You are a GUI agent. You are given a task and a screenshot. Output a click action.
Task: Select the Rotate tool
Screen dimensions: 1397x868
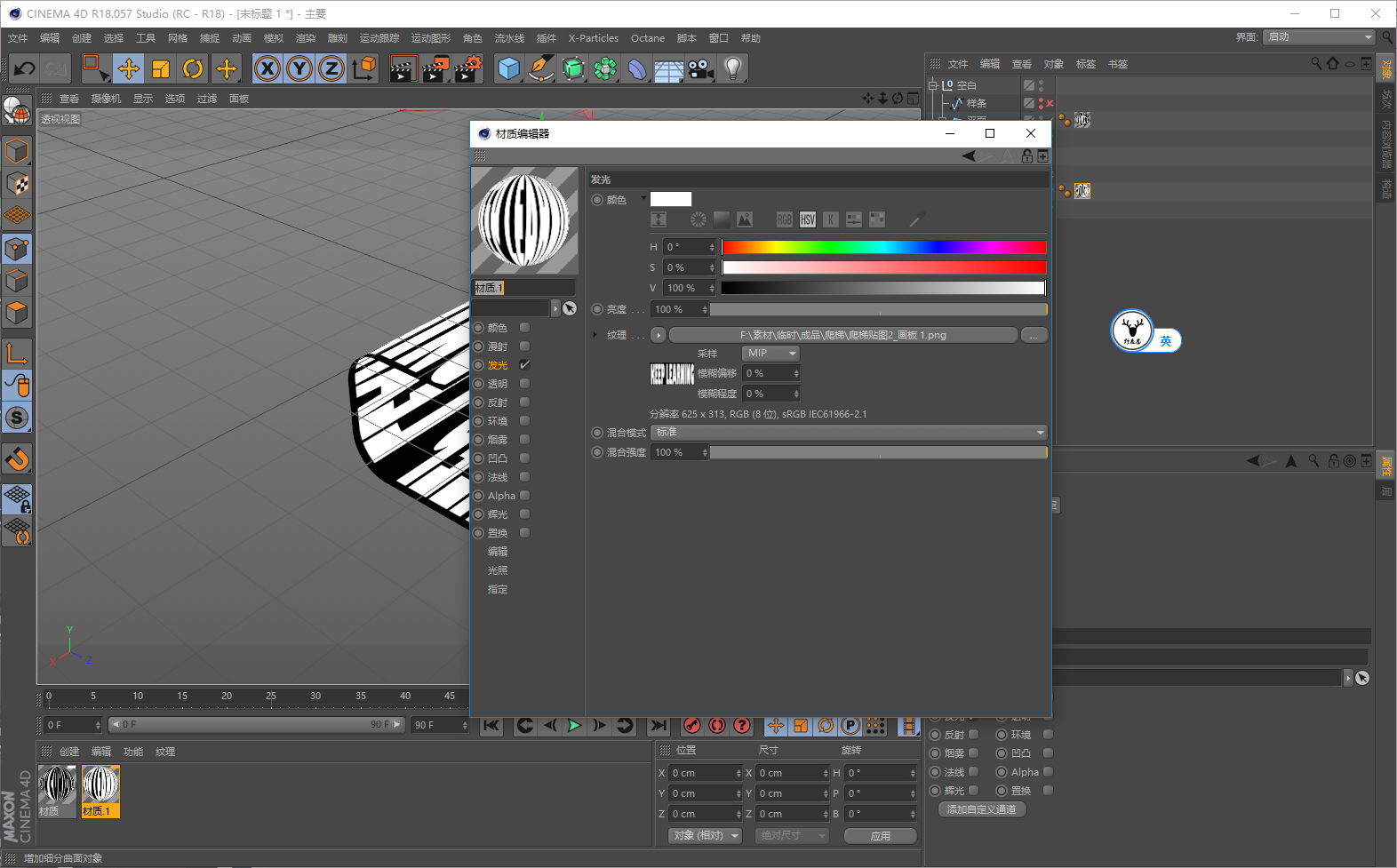(193, 68)
